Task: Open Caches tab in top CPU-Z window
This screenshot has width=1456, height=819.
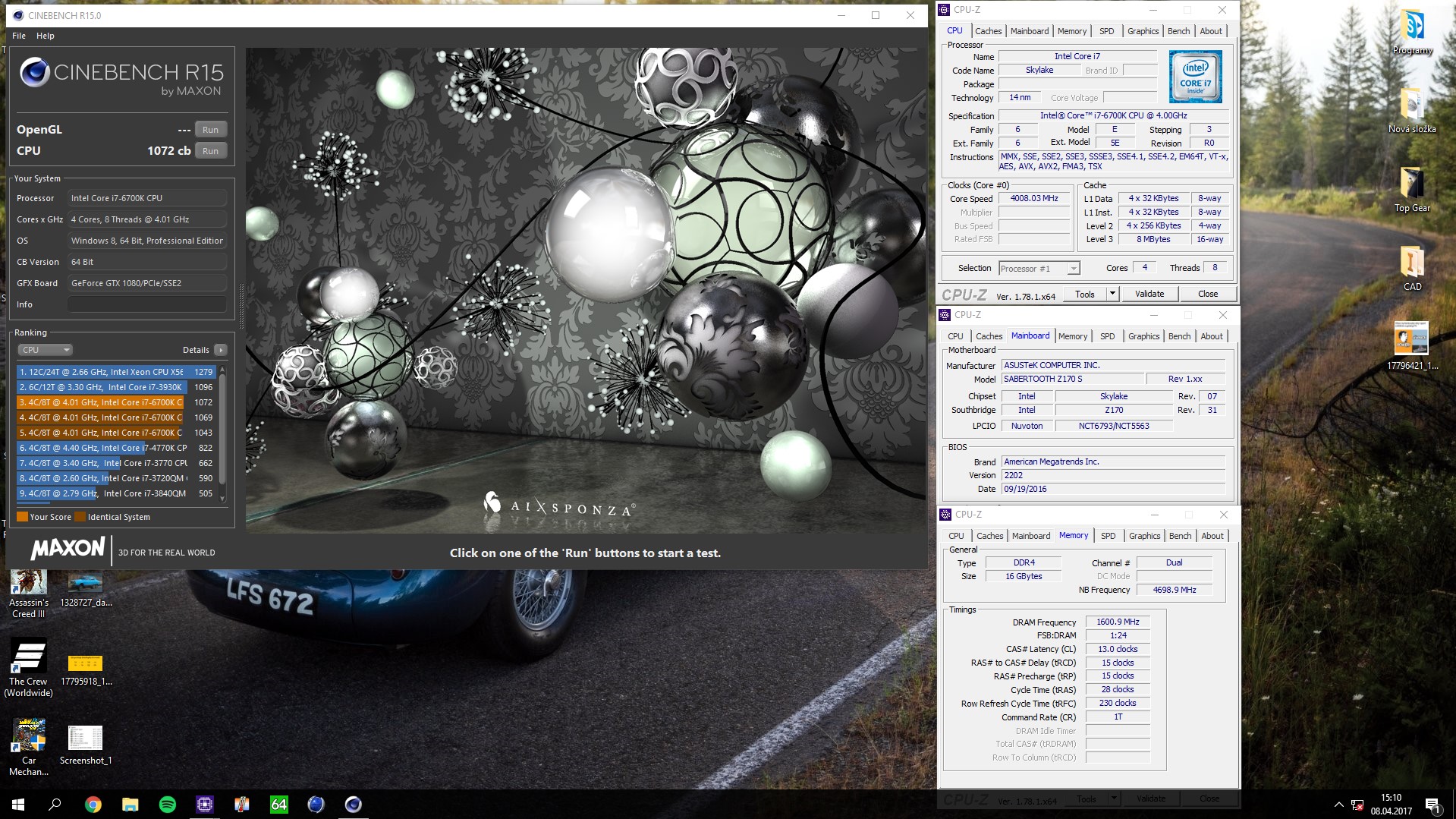Action: (x=988, y=31)
